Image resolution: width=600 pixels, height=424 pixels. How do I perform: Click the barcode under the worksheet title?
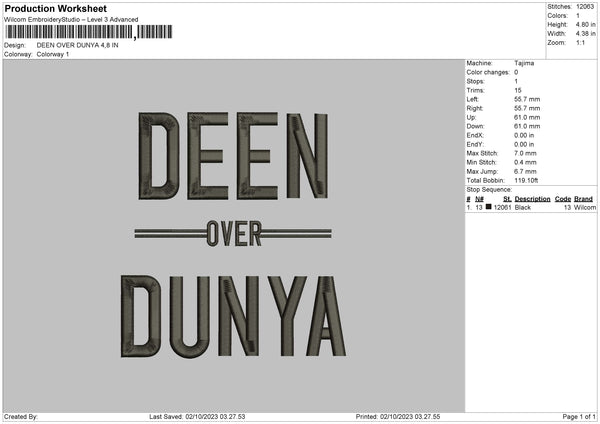tap(89, 32)
